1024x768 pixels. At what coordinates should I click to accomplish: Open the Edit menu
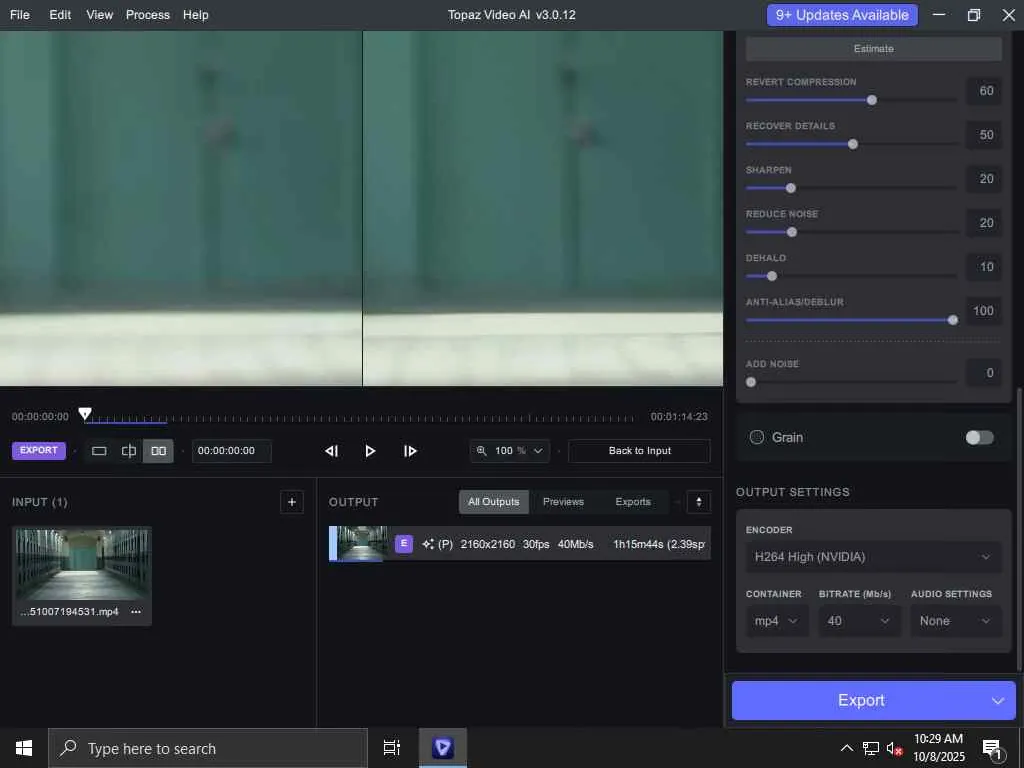pyautogui.click(x=60, y=14)
